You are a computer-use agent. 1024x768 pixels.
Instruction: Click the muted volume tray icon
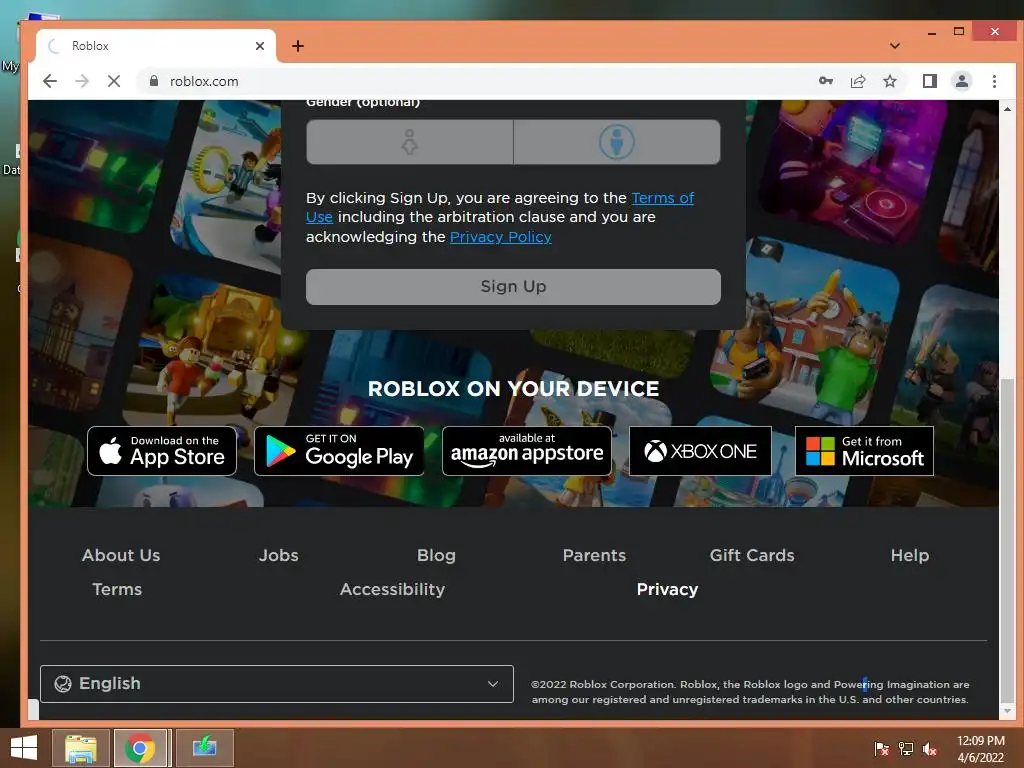[x=930, y=748]
